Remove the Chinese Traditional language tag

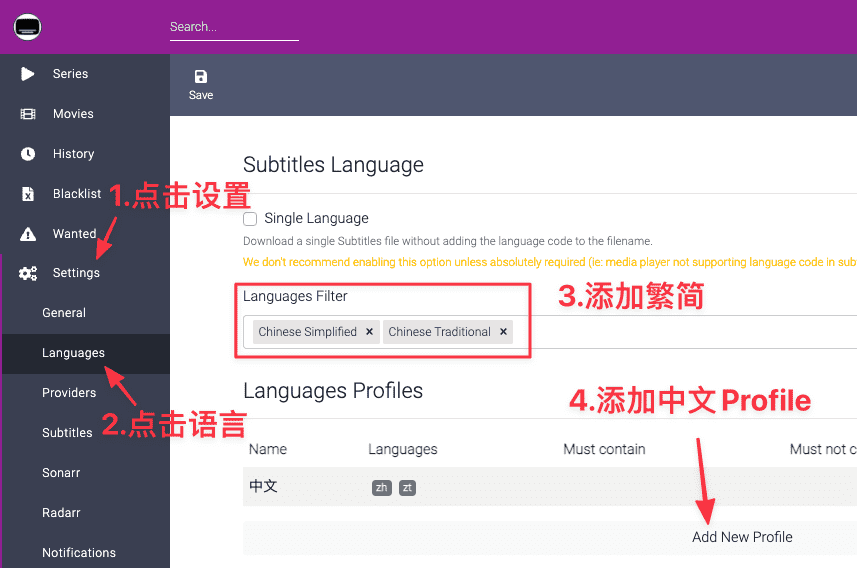[503, 331]
